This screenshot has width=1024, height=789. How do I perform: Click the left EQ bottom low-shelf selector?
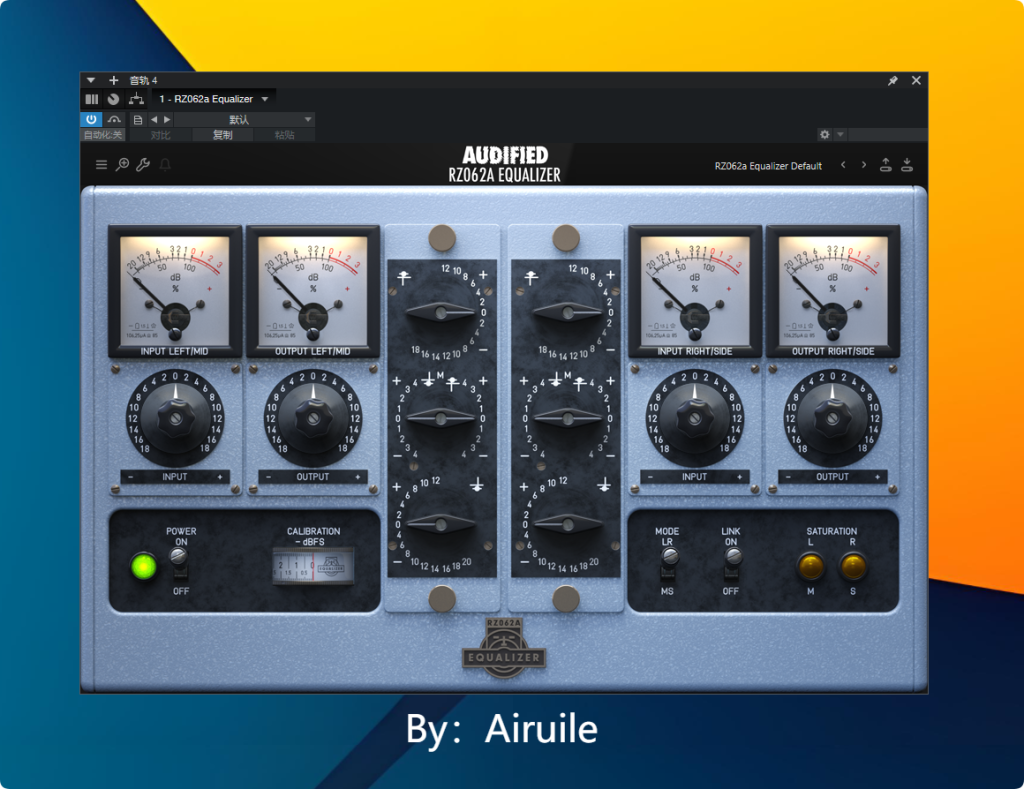(441, 524)
